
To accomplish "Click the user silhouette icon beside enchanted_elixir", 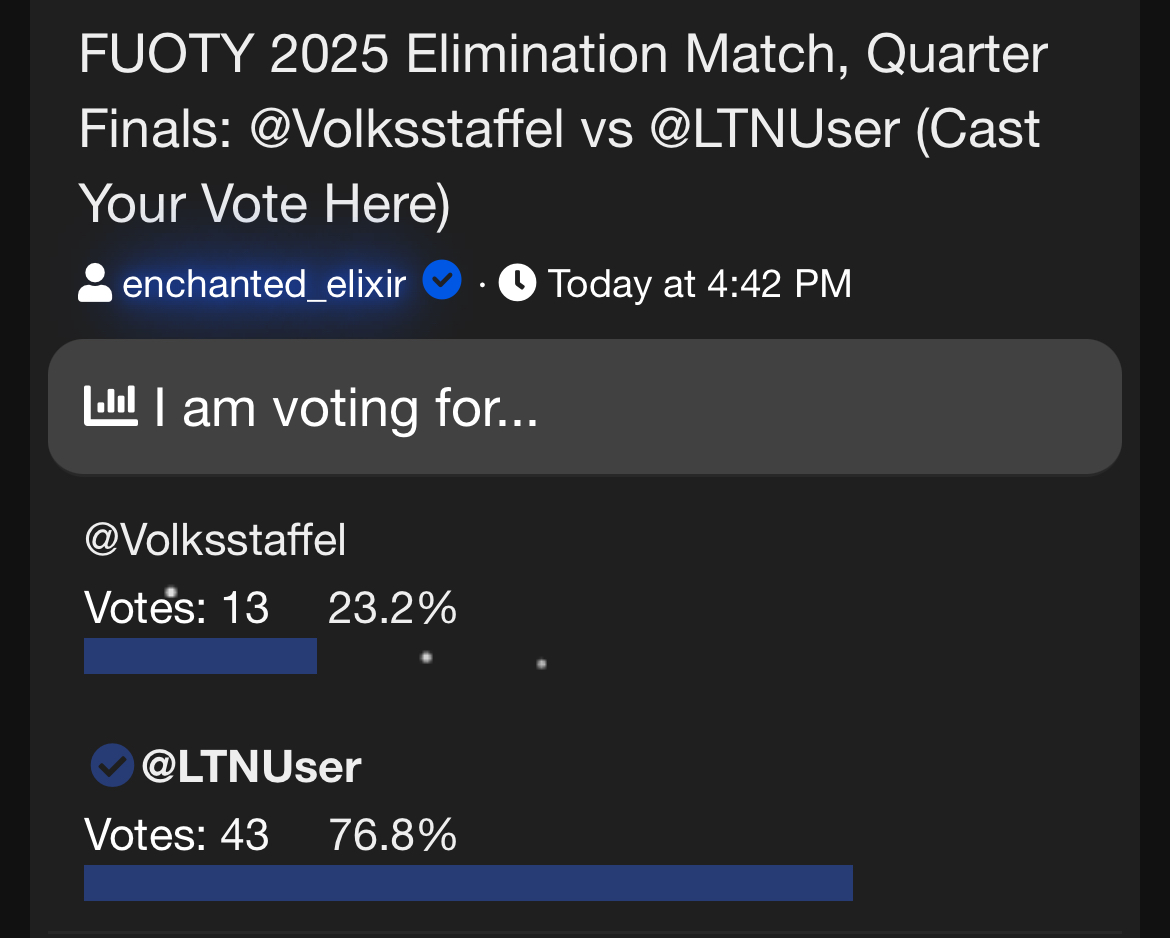I will tap(94, 283).
